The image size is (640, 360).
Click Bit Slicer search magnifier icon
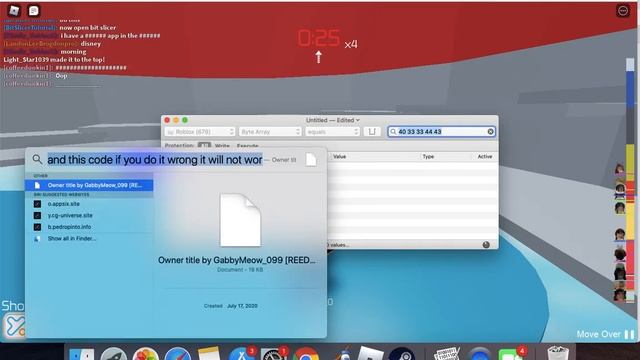pos(393,131)
